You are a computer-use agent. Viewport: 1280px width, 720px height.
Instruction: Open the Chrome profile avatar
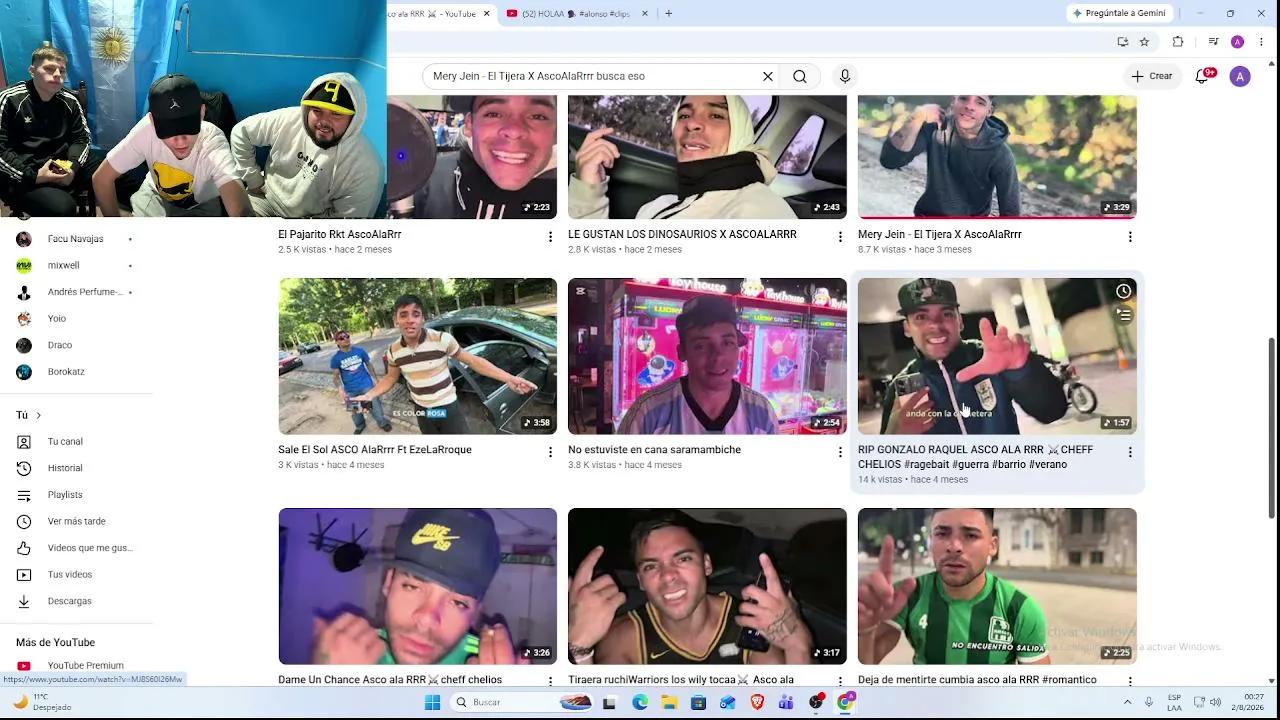[1237, 42]
